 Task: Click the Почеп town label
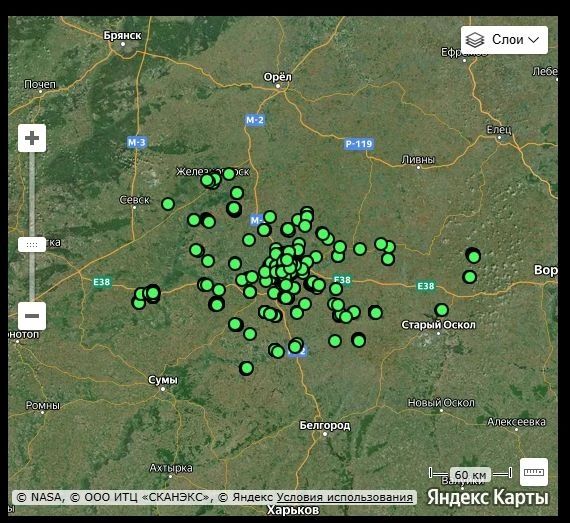click(x=40, y=84)
